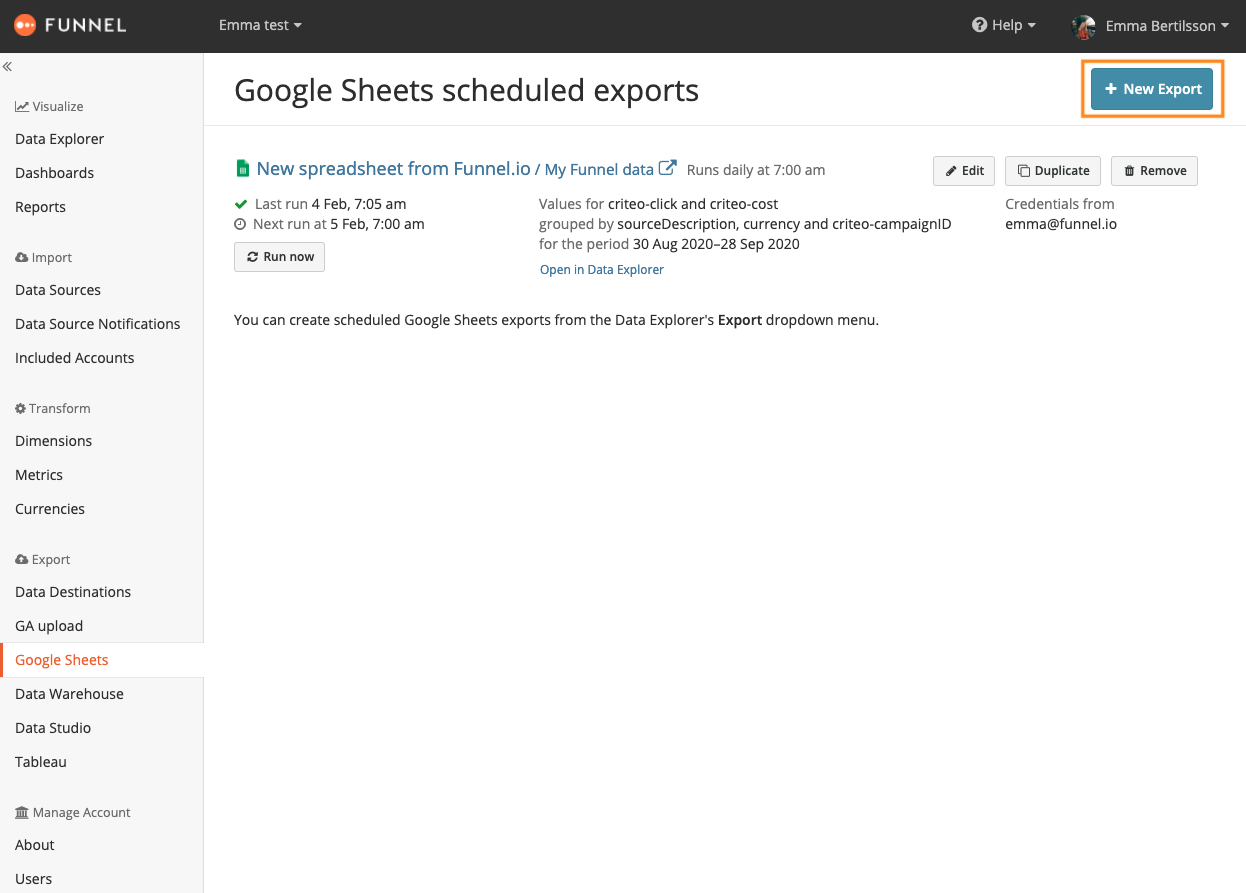Click the Next run at 5 Feb text

point(329,224)
